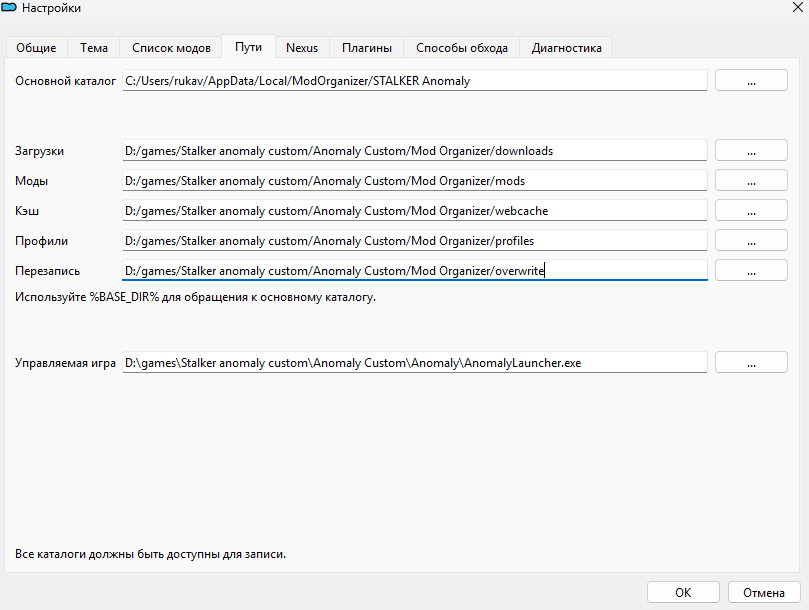Image resolution: width=809 pixels, height=610 pixels.
Task: Switch to the Nexus tab
Action: click(302, 47)
